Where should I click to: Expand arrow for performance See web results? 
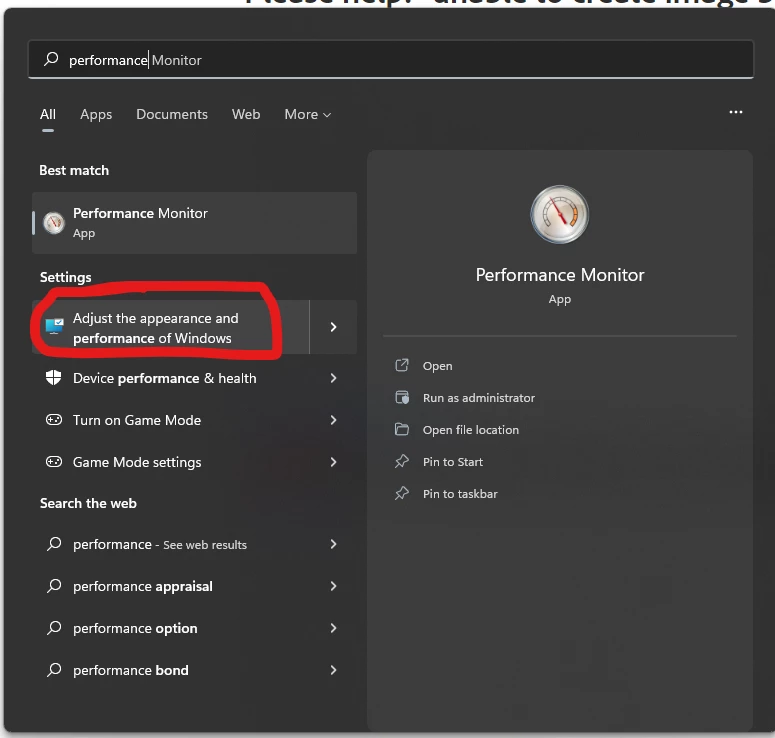coord(333,544)
